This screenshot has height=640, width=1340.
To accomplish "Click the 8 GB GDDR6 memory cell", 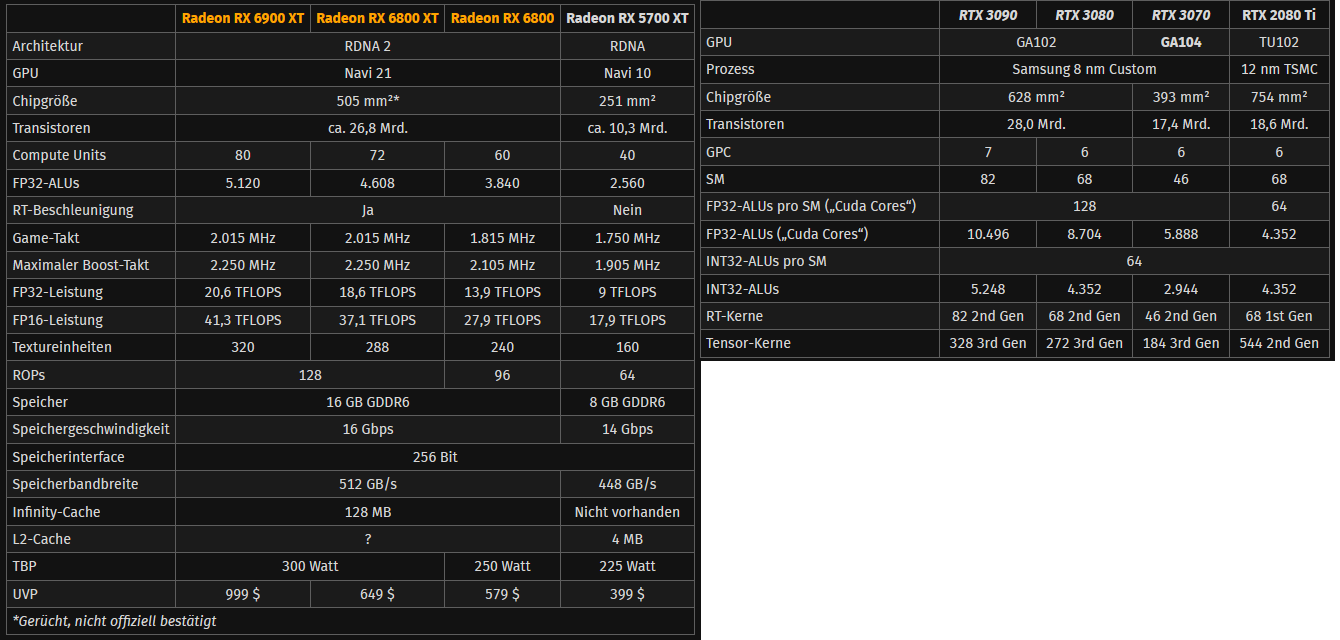I will pos(627,402).
